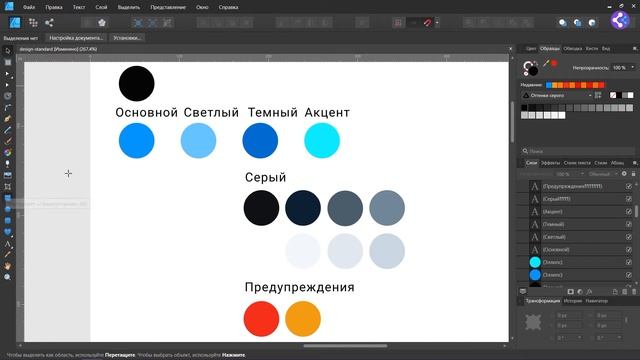Screen dimensions: 640x360
Task: Switch to the Эффекты tab
Action: pos(550,163)
